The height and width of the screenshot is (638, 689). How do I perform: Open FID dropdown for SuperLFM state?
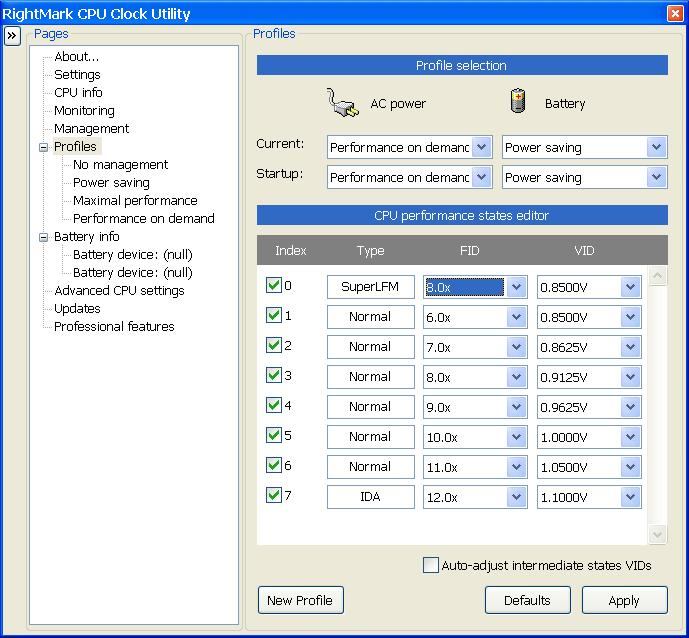pos(516,287)
